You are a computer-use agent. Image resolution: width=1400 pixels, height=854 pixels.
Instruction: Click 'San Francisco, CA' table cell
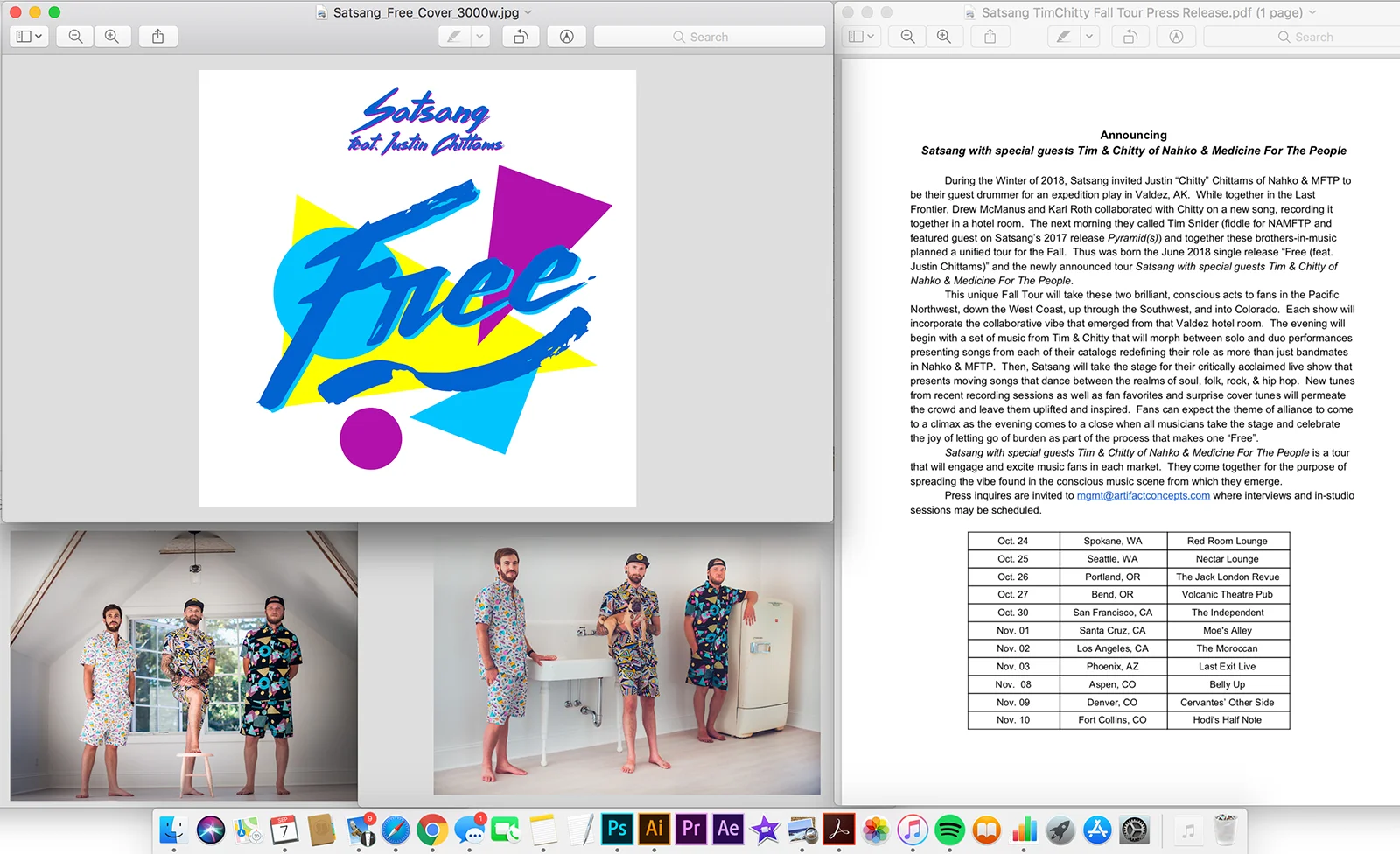click(x=1112, y=612)
